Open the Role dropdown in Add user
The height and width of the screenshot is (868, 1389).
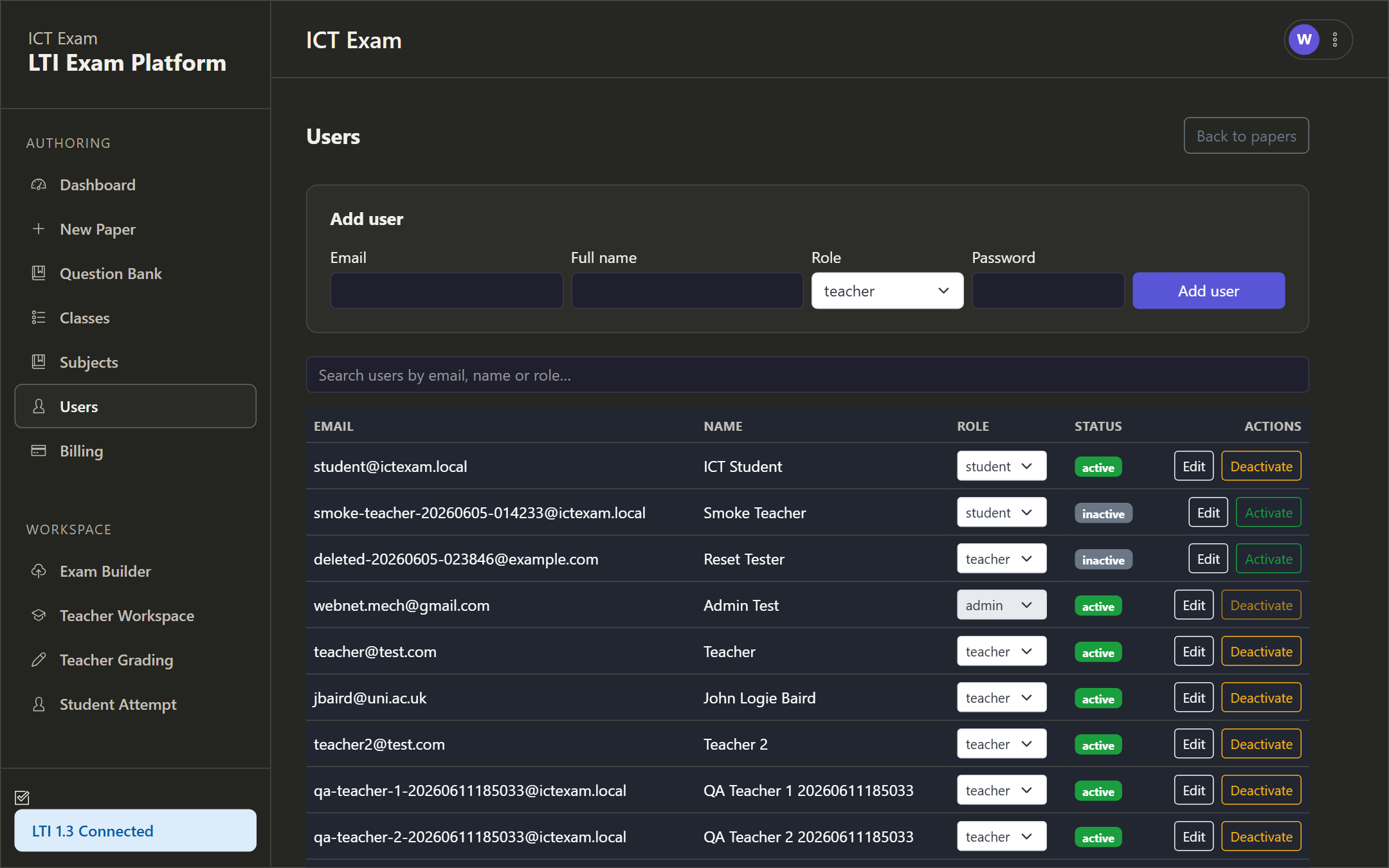point(887,291)
